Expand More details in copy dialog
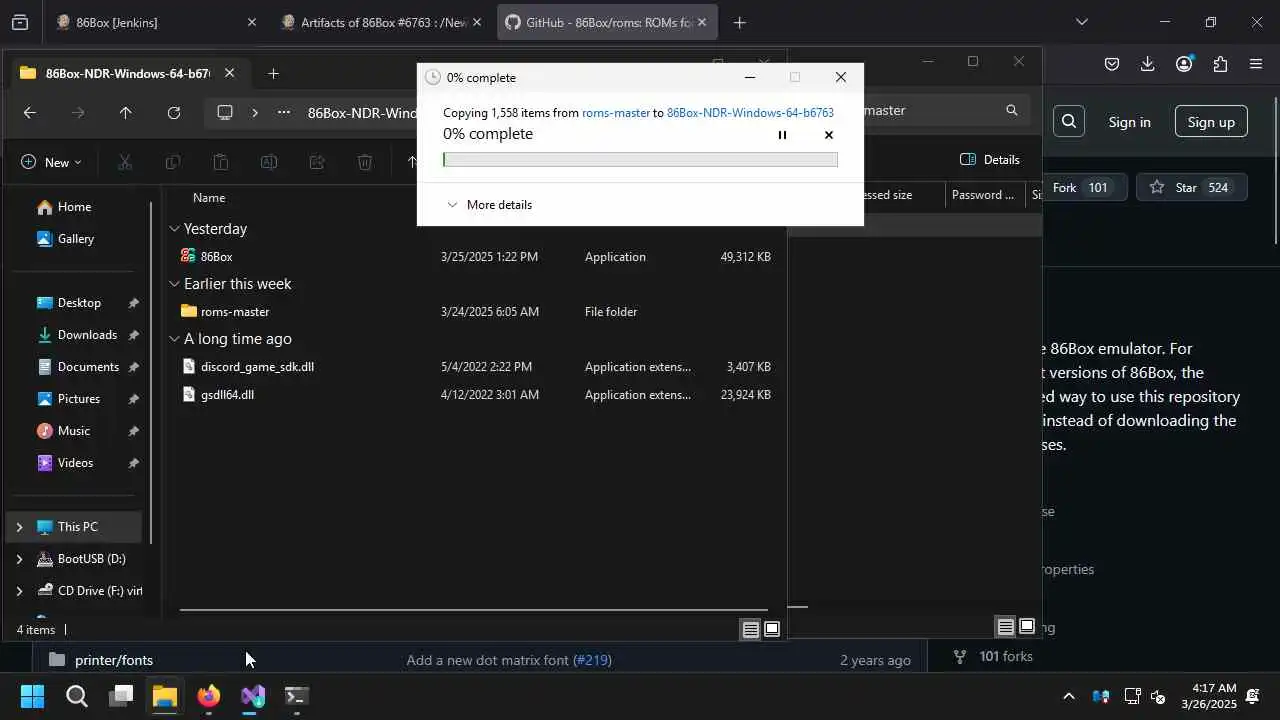The height and width of the screenshot is (720, 1280). click(489, 205)
